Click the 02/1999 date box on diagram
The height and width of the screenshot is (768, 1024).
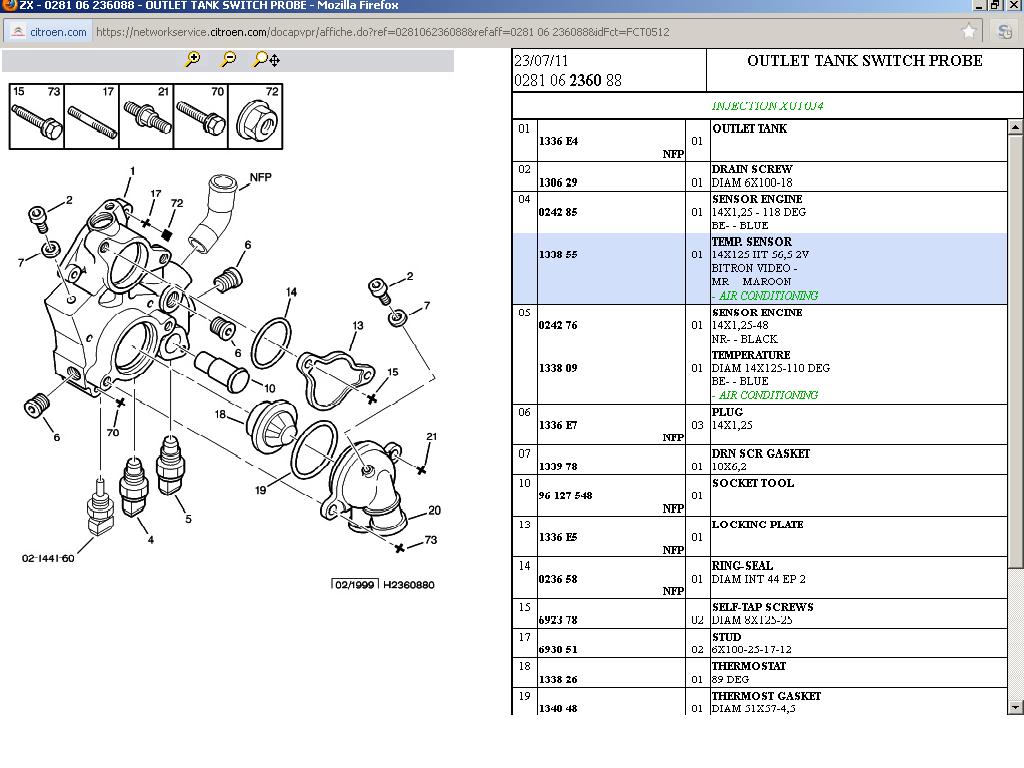[x=355, y=584]
